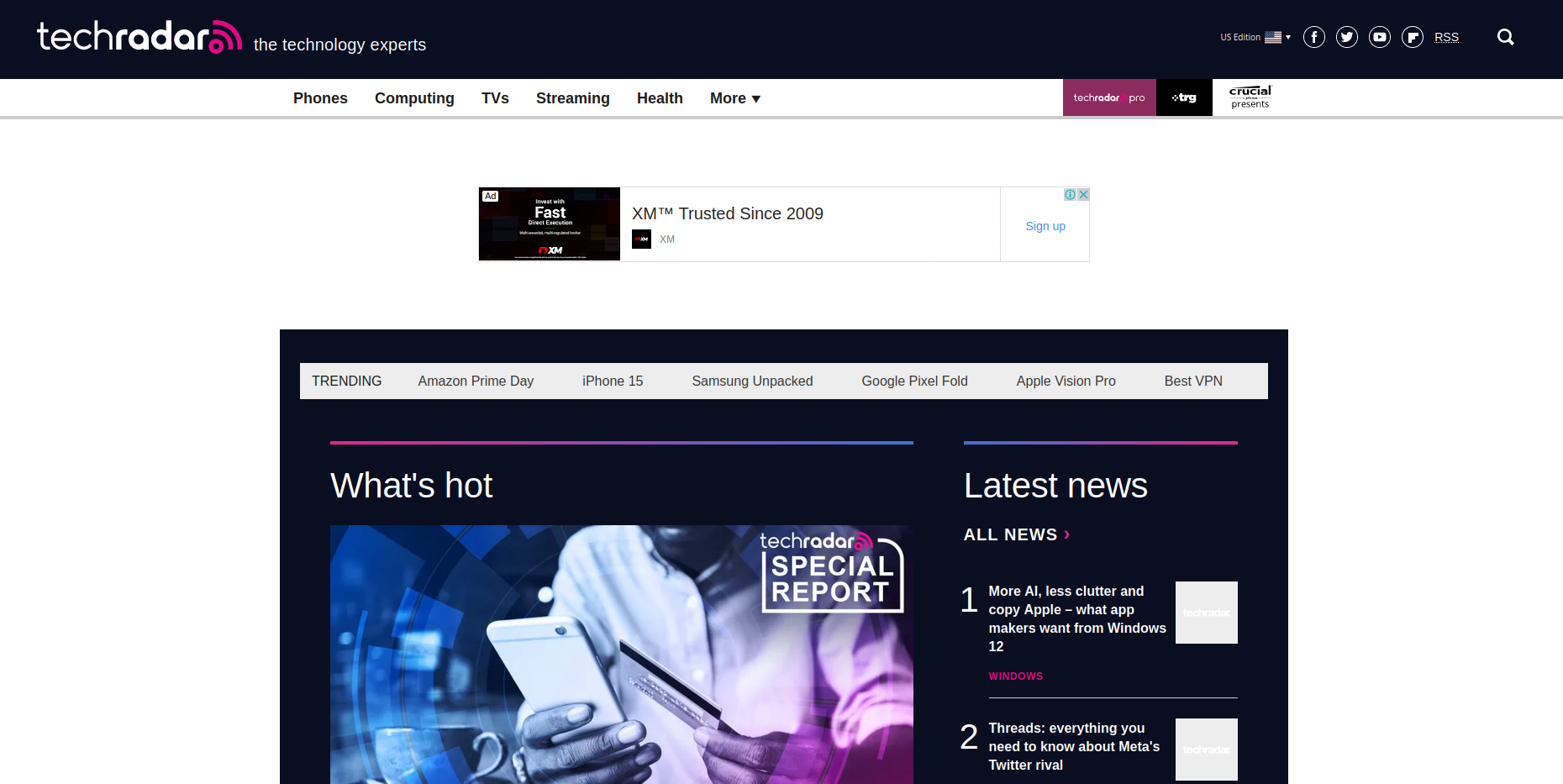1563x784 pixels.
Task: Switch to TechRadar Pro
Action: [x=1109, y=97]
